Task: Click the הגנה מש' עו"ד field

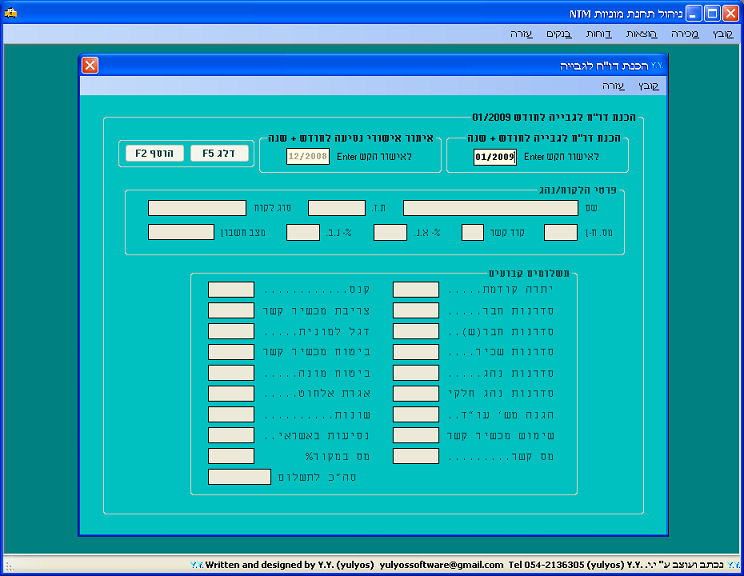Action: tap(416, 415)
